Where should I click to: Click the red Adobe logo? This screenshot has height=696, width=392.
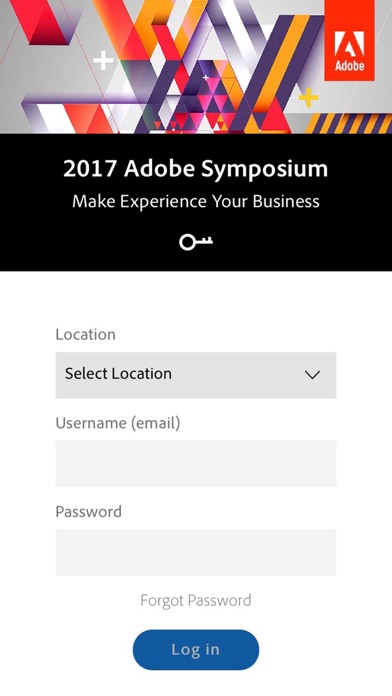(349, 40)
